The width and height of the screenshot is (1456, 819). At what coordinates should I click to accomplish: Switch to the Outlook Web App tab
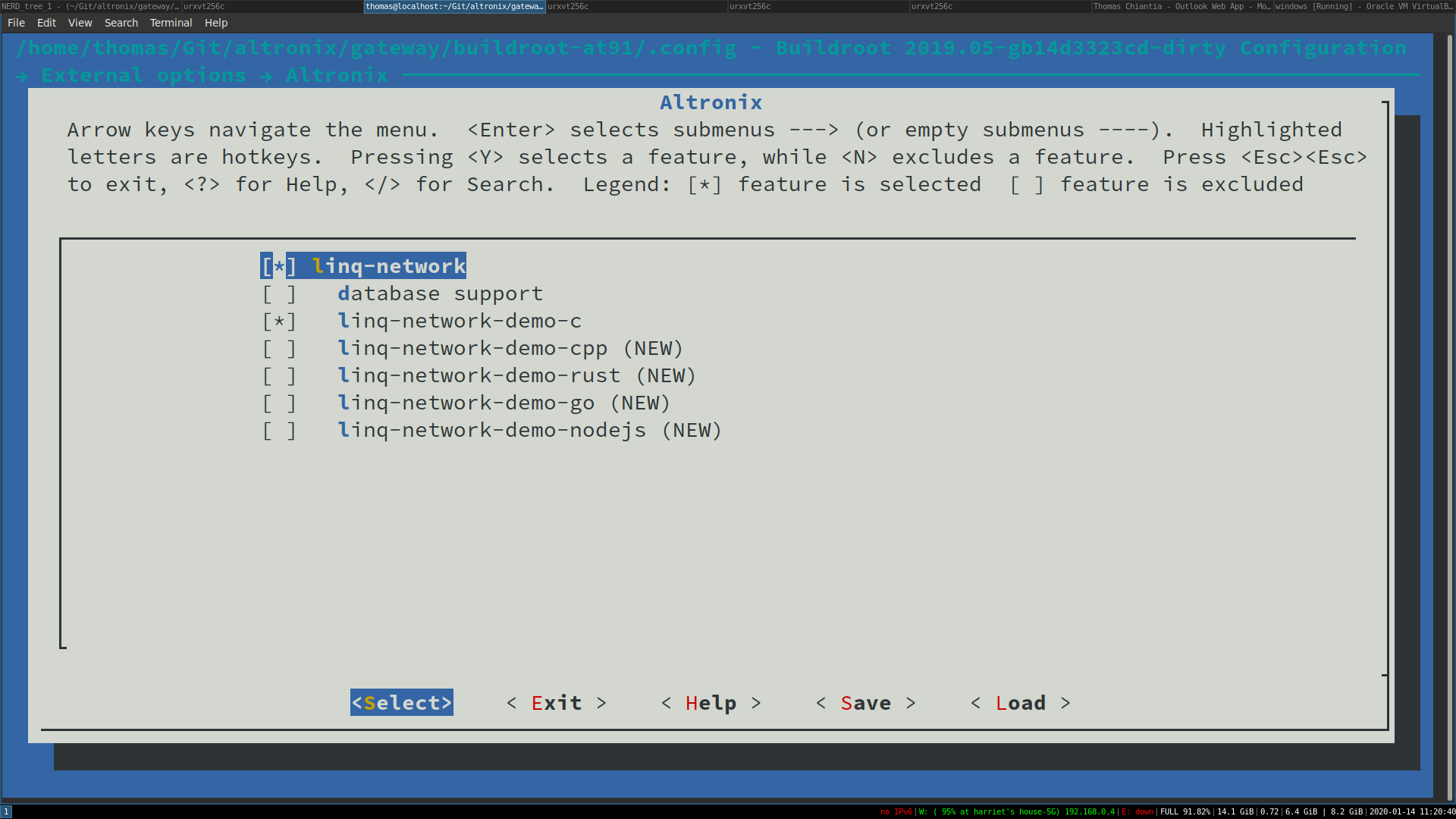click(1183, 6)
